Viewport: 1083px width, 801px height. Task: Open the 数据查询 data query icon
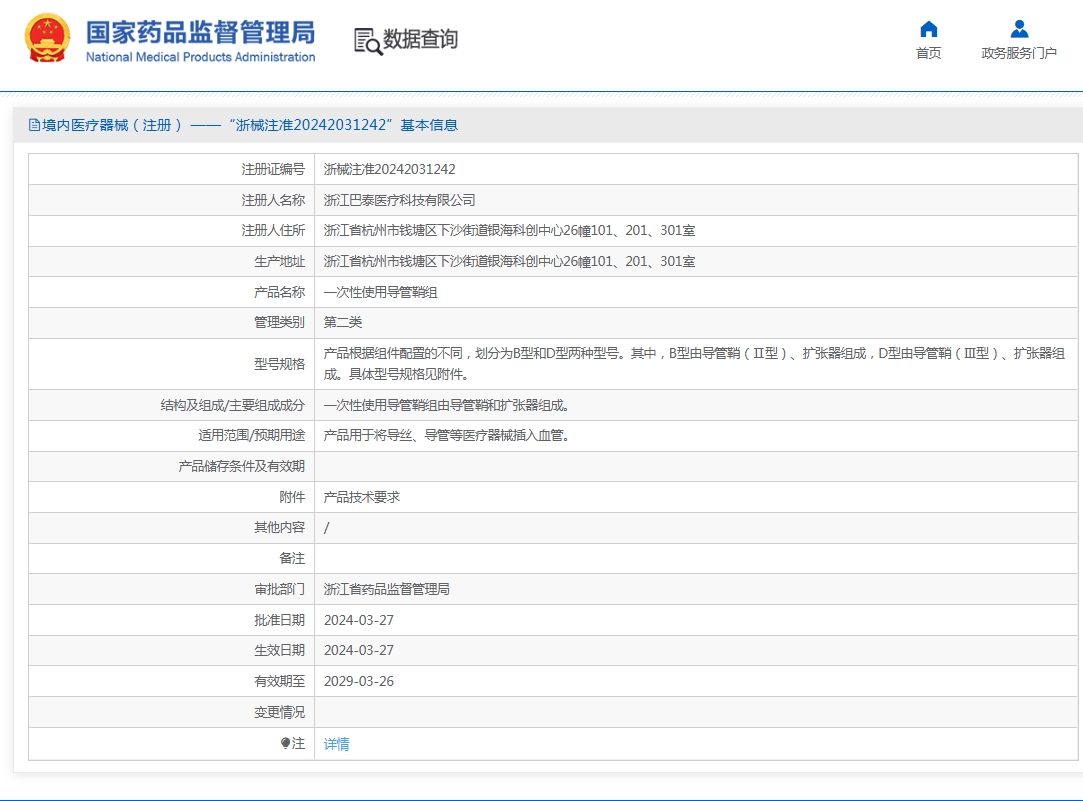pos(367,41)
